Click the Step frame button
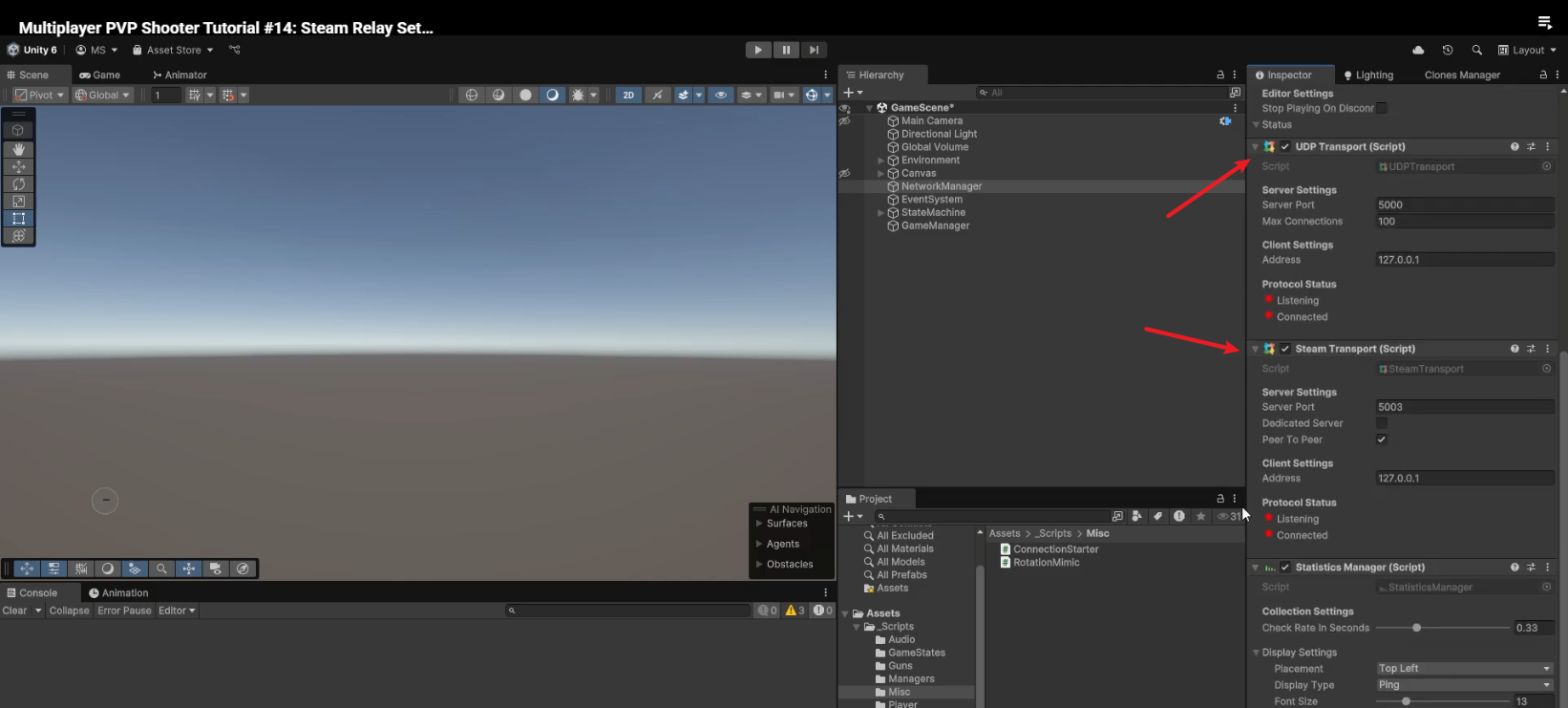Viewport: 1568px width, 708px height. pos(814,50)
